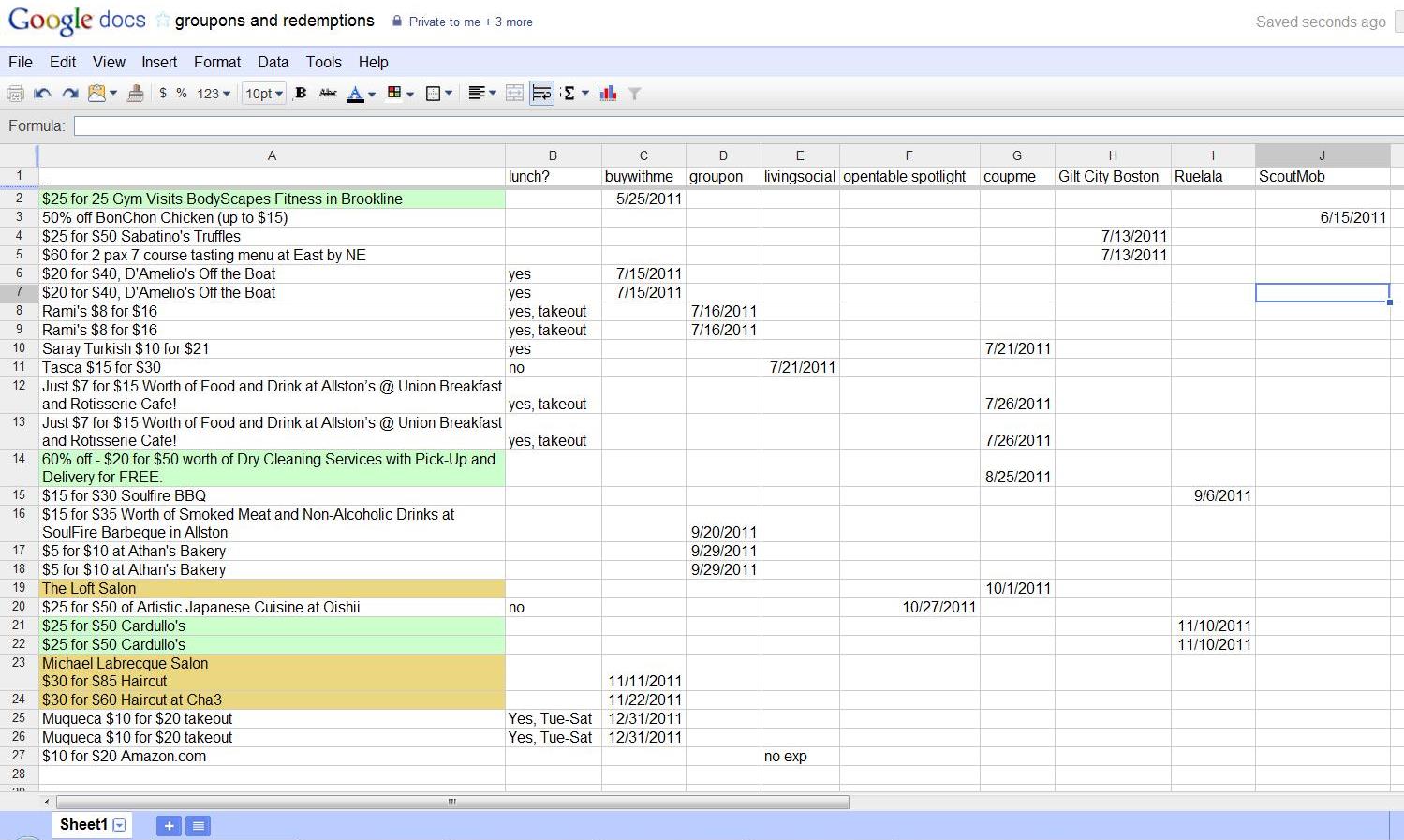Click the lock sharing icon
The image size is (1404, 840).
(397, 21)
